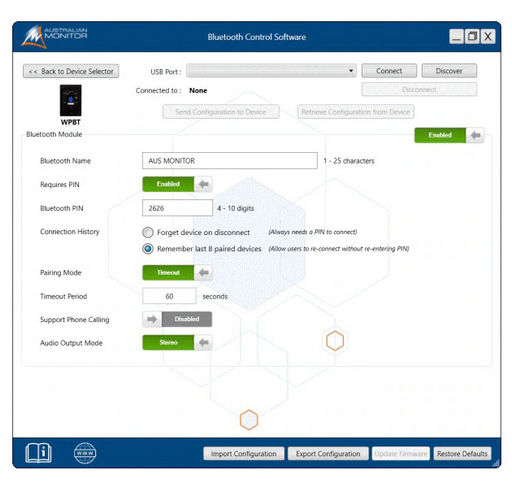Select Remember last 8 paired devices
The image size is (512, 488).
(148, 249)
